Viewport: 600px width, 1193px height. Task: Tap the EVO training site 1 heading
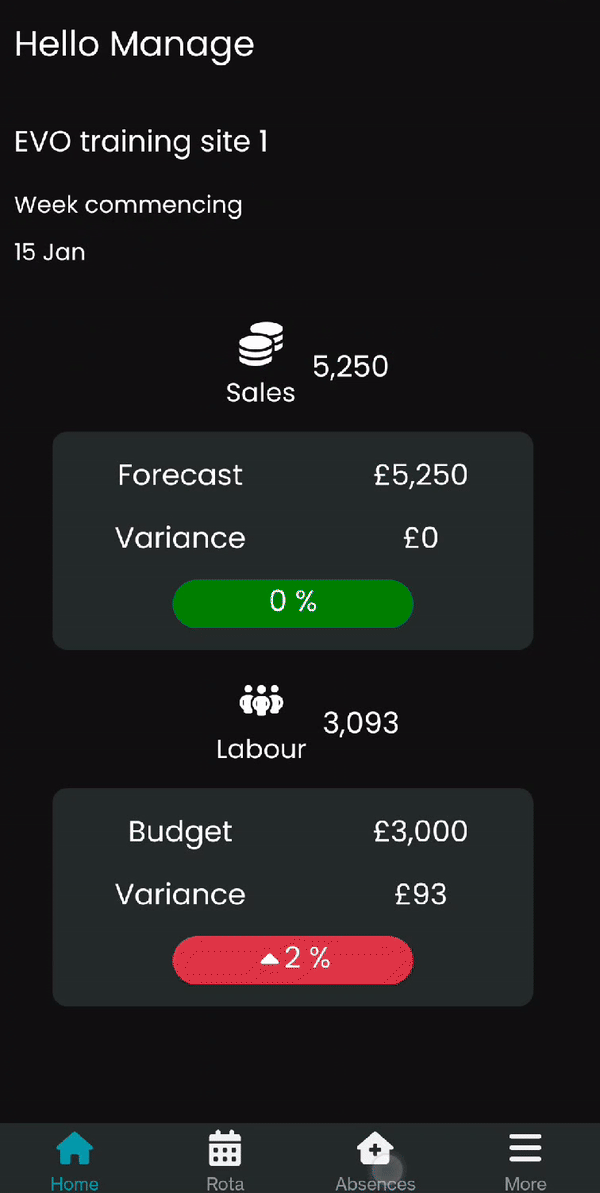coord(141,142)
